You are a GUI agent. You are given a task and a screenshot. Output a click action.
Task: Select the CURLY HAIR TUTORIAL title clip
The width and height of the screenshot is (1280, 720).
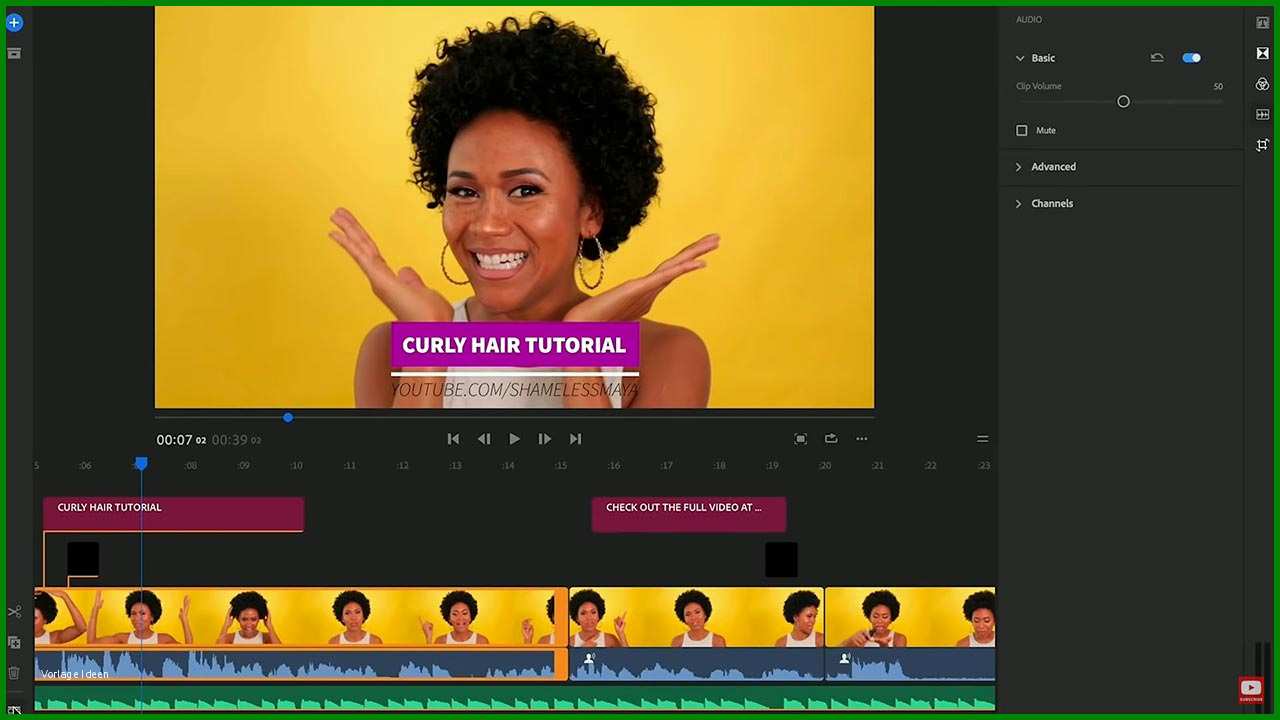pyautogui.click(x=173, y=514)
